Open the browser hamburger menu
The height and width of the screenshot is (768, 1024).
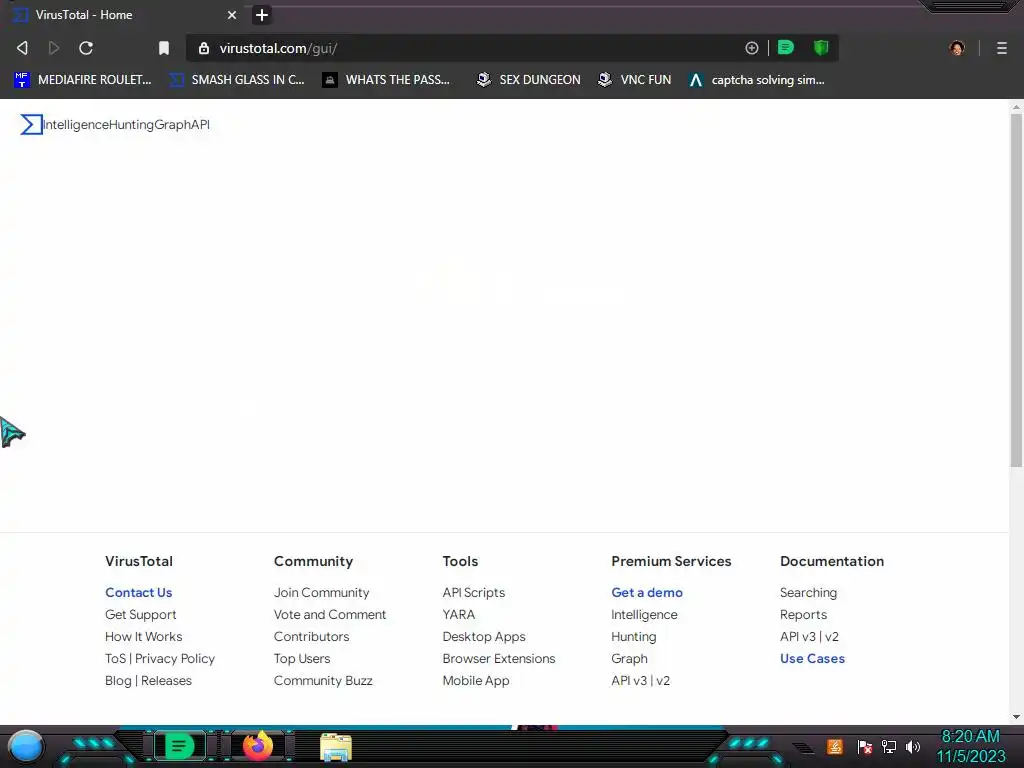[1002, 48]
